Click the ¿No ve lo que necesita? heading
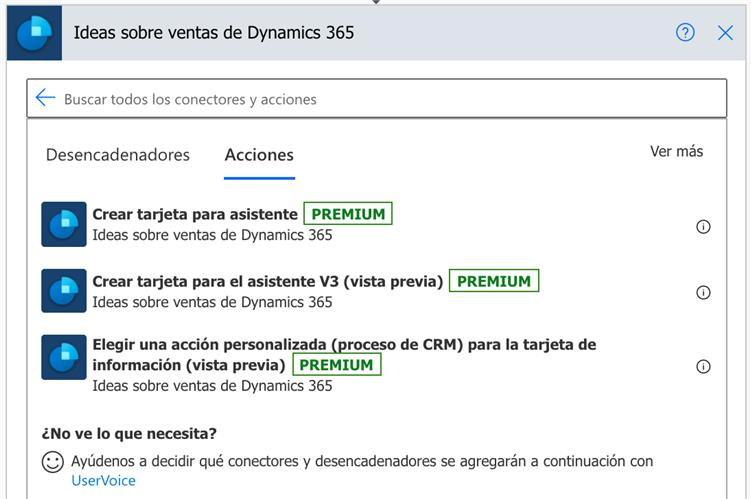The height and width of the screenshot is (499, 751). click(x=129, y=433)
